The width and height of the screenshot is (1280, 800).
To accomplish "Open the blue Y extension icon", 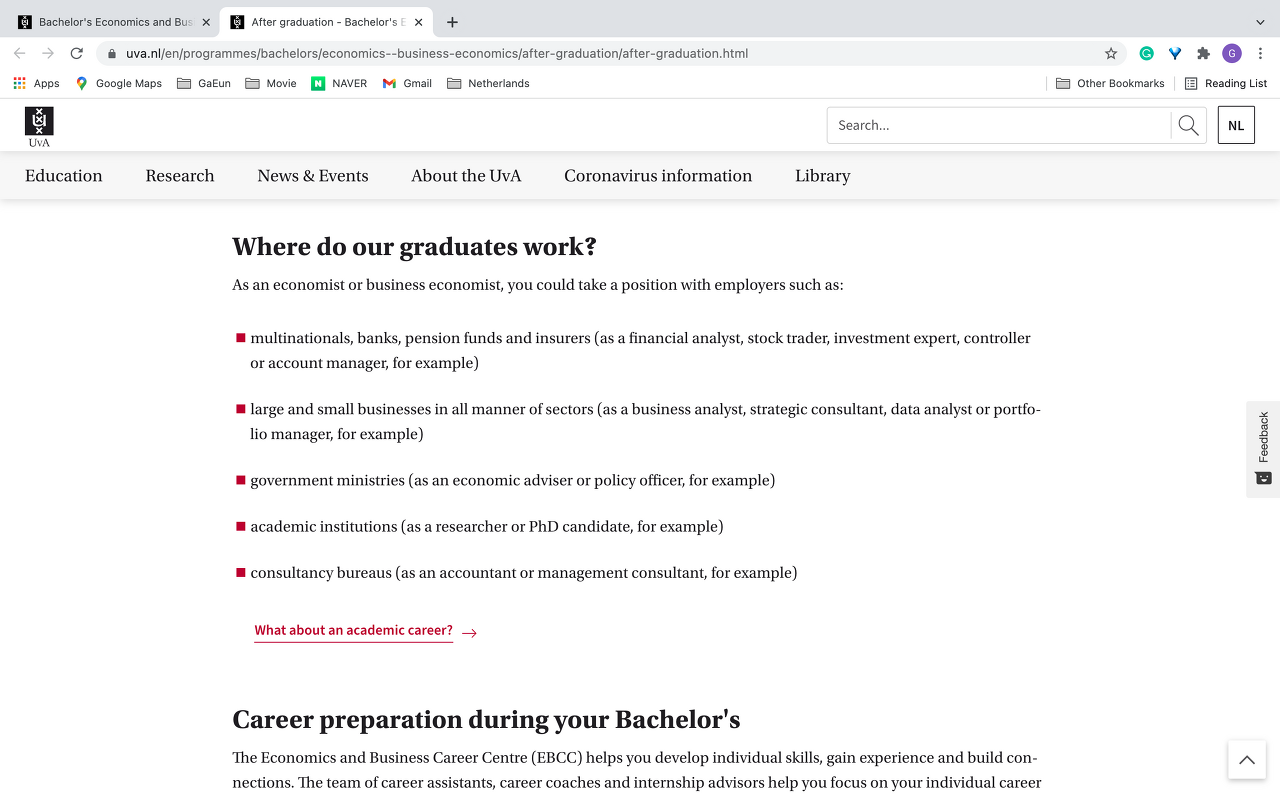I will pyautogui.click(x=1175, y=54).
